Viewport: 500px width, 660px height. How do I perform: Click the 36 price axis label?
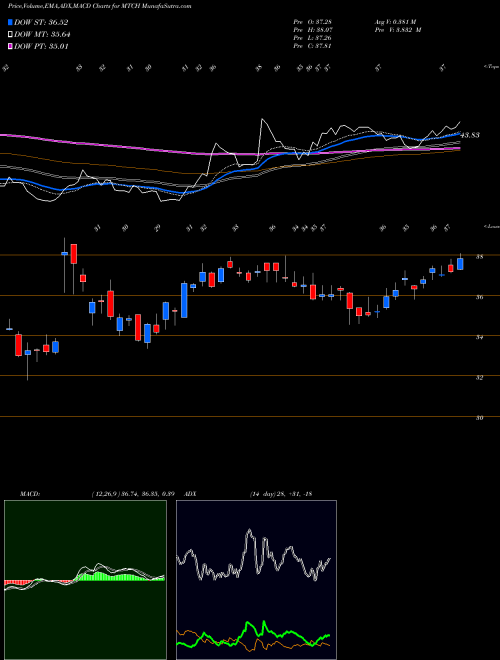[x=479, y=297]
